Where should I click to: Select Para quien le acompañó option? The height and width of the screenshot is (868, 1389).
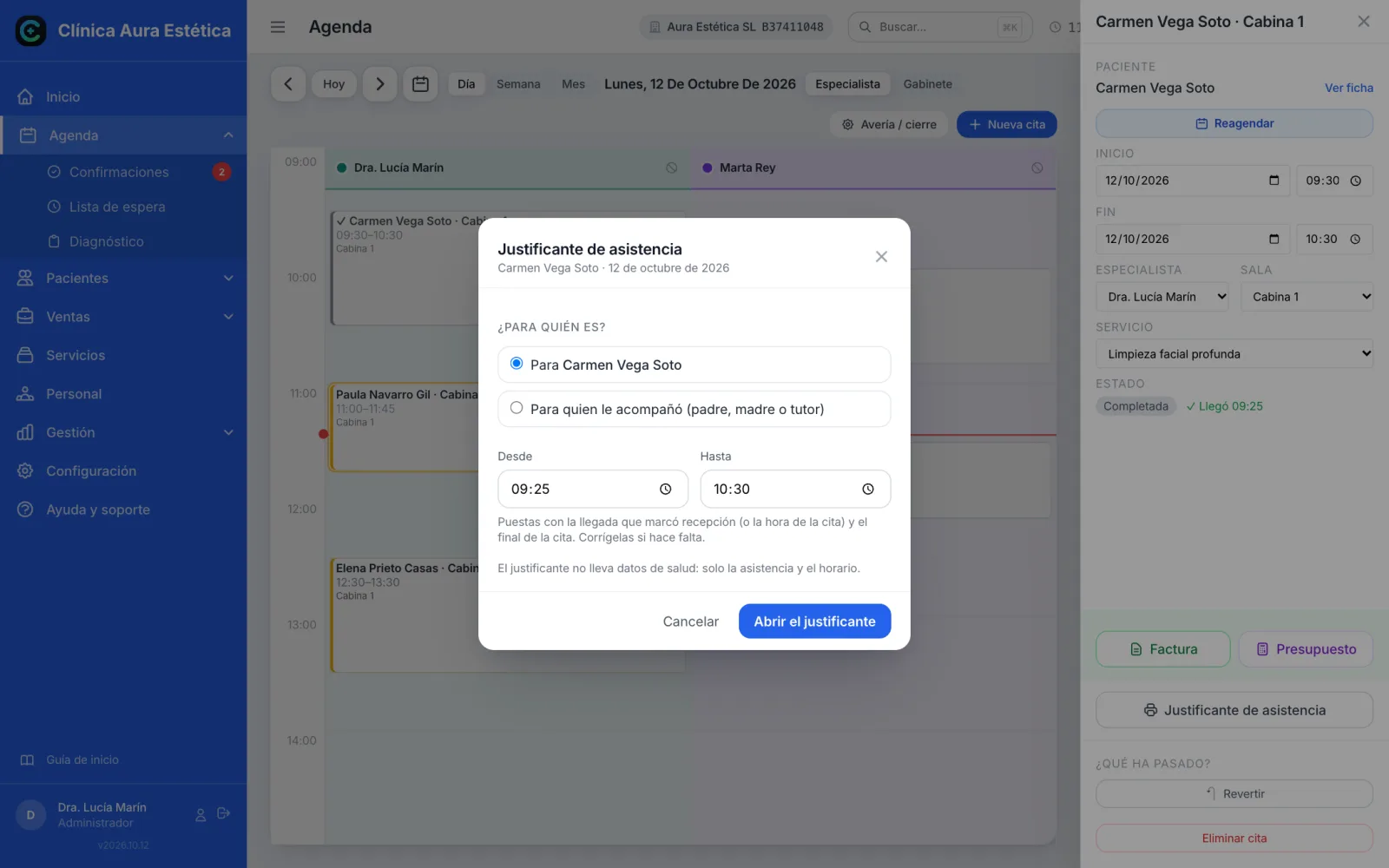coord(694,409)
